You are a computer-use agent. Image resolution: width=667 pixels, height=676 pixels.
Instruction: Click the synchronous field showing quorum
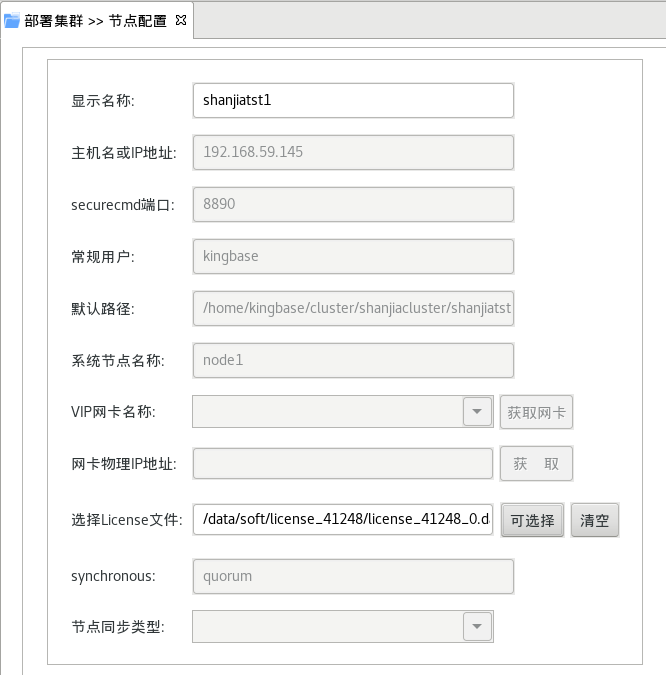click(x=352, y=576)
